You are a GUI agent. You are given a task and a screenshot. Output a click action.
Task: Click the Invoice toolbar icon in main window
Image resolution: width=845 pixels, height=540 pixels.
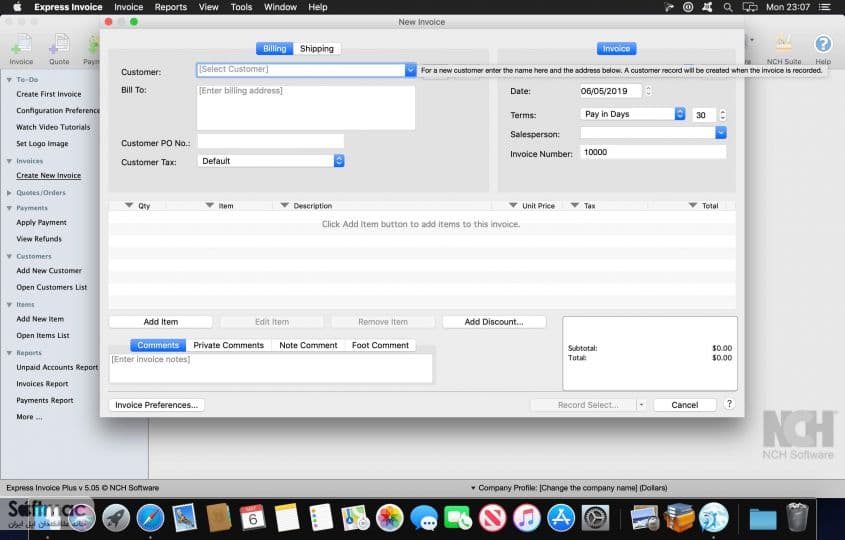click(x=21, y=49)
